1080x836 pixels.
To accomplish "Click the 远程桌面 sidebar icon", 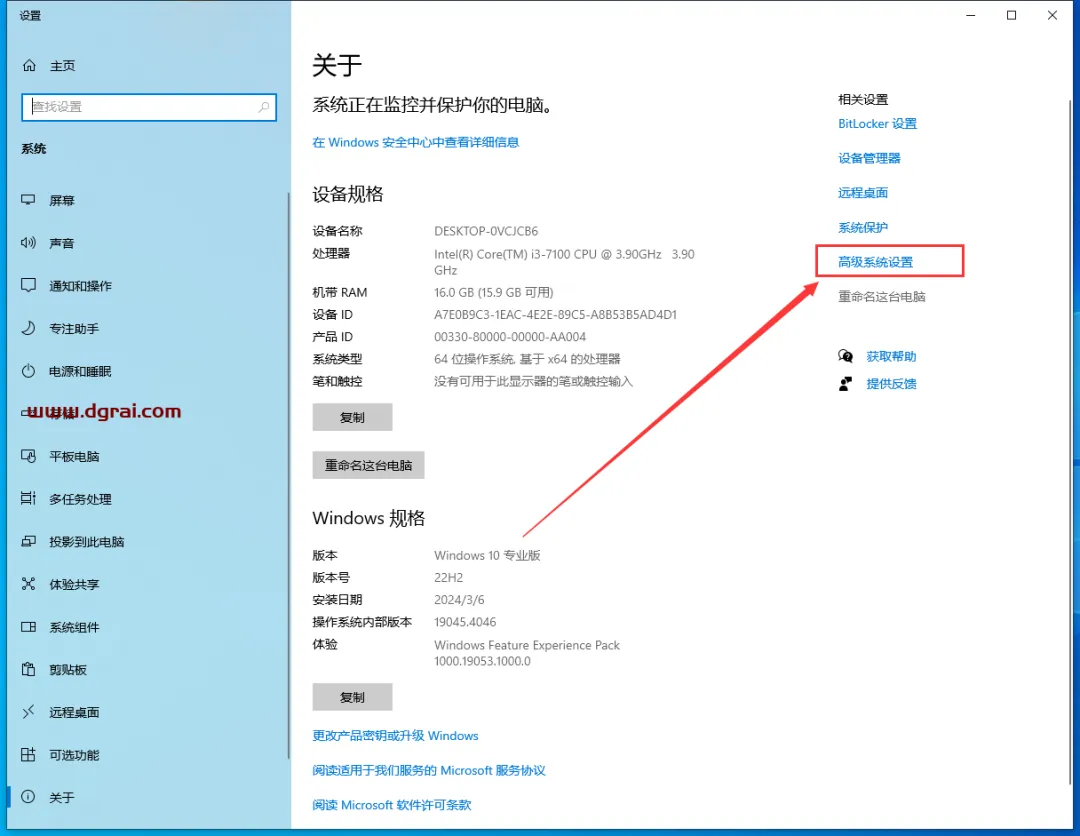I will coord(28,712).
